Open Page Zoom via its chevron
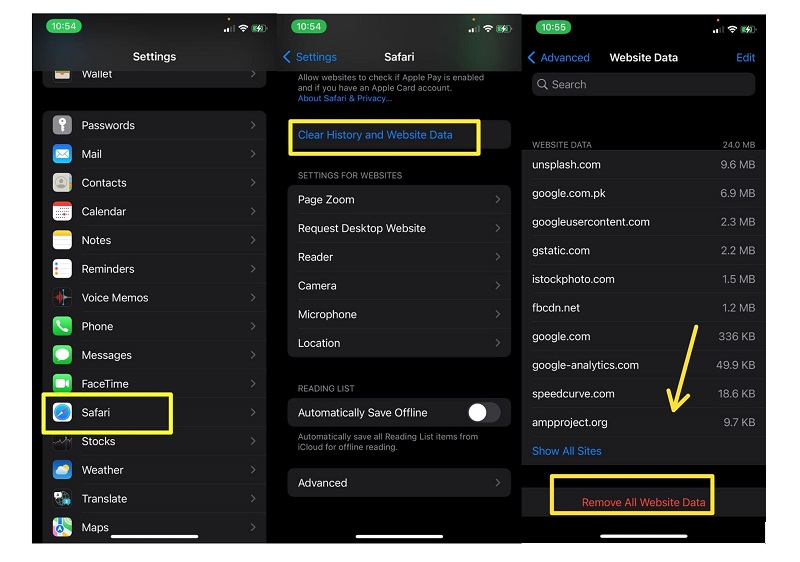The width and height of the screenshot is (800, 562). 497,199
